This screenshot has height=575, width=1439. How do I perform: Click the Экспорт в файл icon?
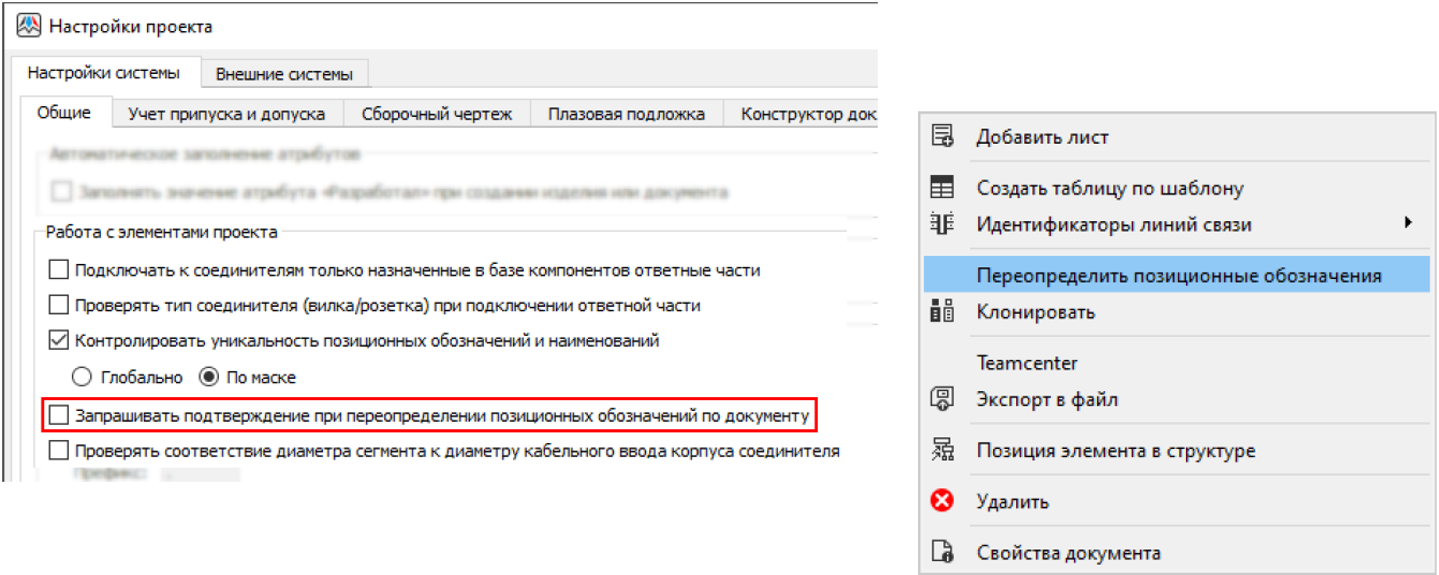(942, 400)
